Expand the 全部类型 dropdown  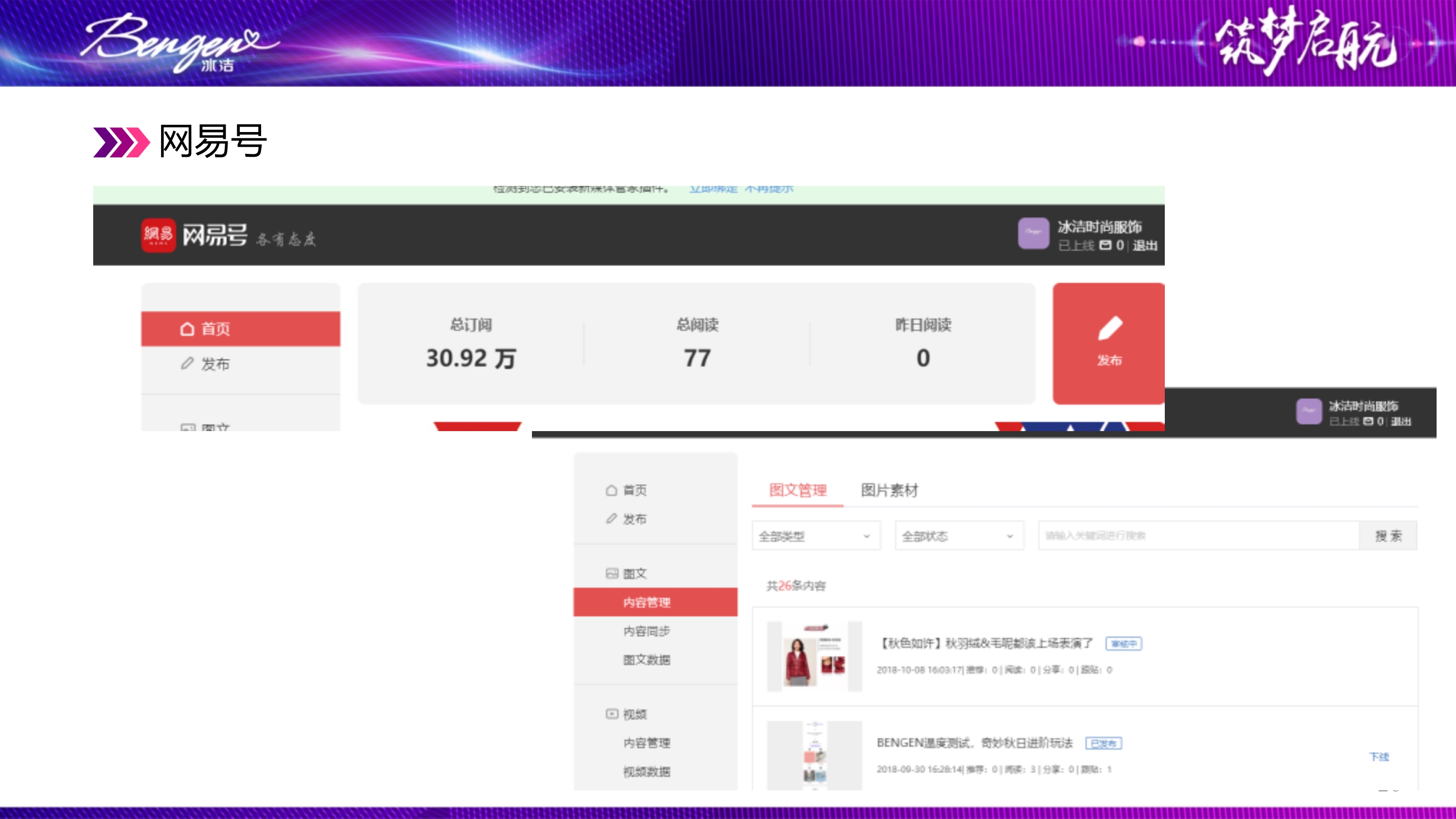point(816,535)
